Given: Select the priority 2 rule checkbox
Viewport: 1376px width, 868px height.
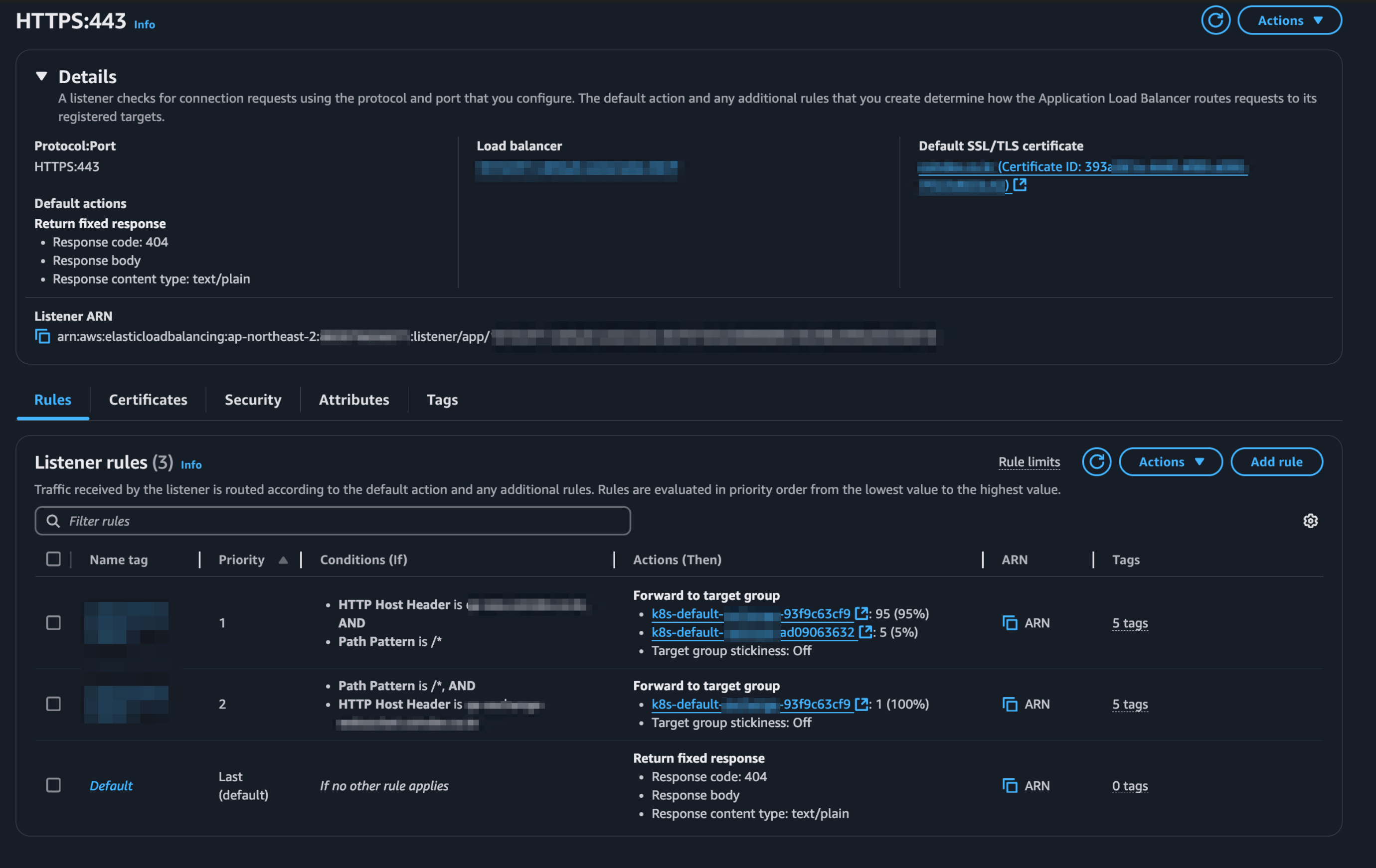Looking at the screenshot, I should pos(53,704).
